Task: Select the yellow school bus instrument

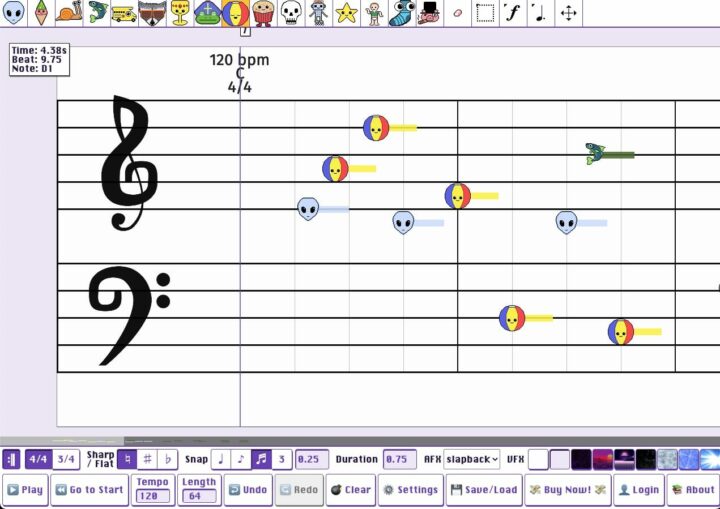Action: click(124, 13)
